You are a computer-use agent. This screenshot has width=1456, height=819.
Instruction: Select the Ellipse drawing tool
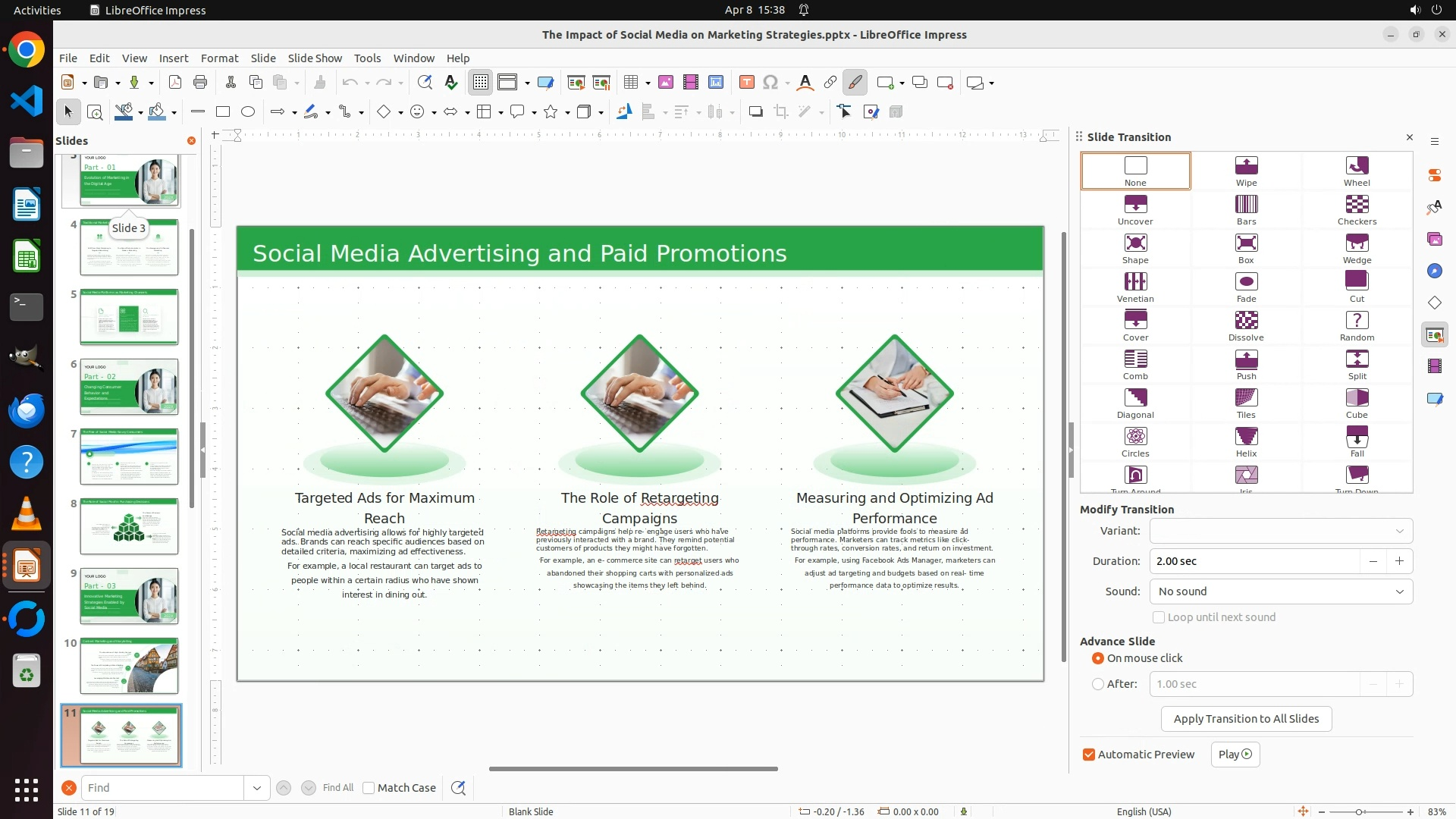248,112
